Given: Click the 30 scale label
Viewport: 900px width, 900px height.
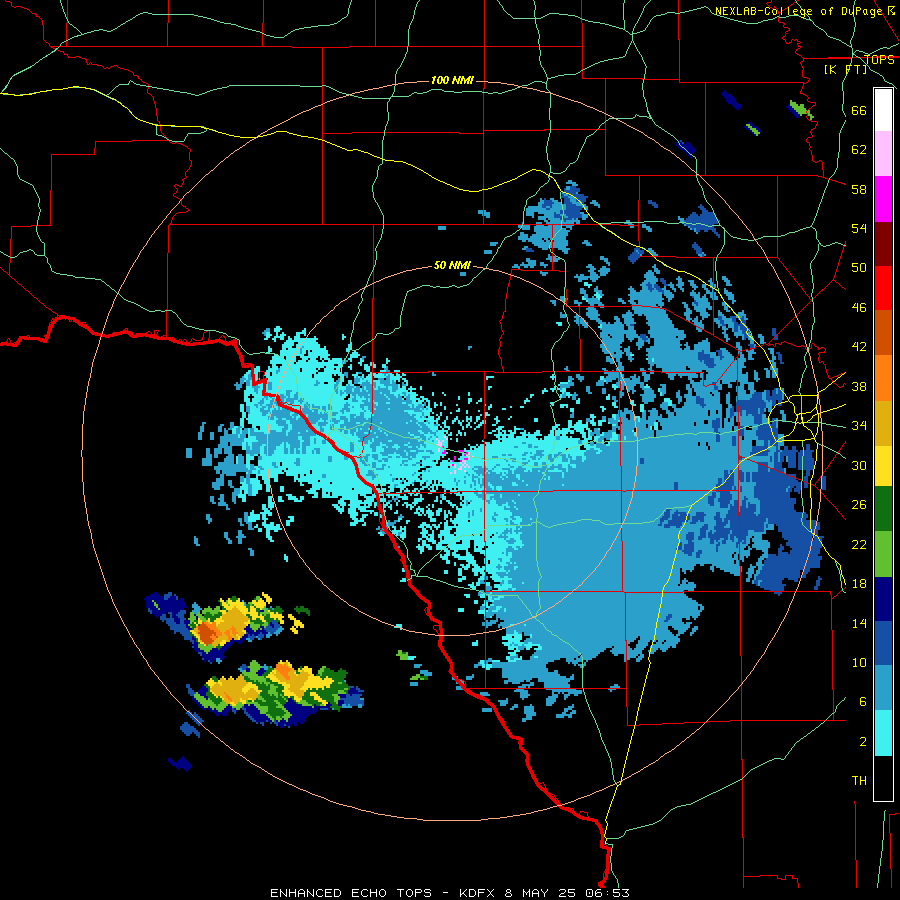Looking at the screenshot, I should [x=859, y=465].
